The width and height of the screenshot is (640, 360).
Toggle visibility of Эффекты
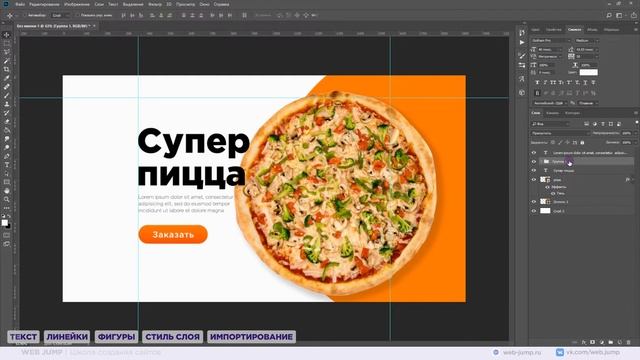pos(548,187)
